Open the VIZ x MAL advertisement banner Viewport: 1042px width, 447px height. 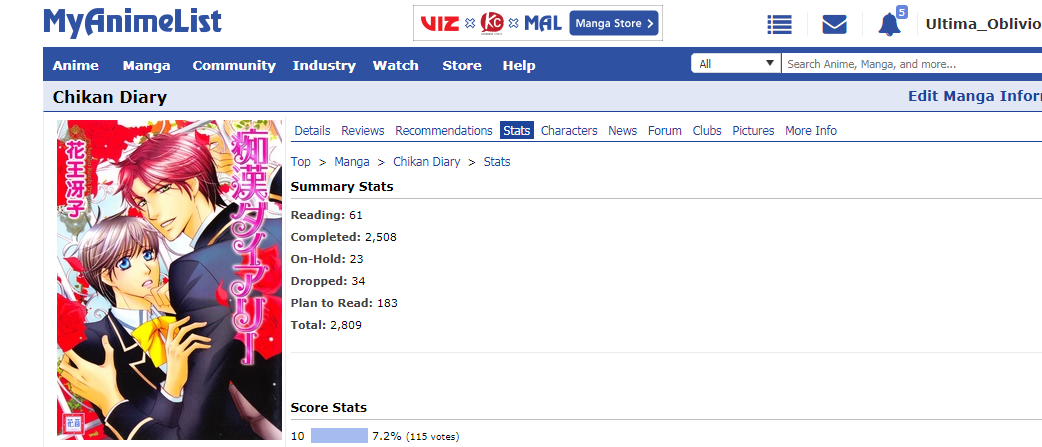coord(538,23)
